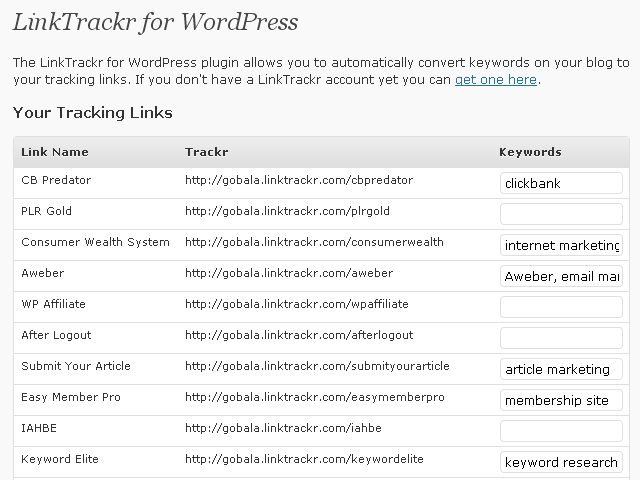The image size is (640, 480).
Task: Click the CB Predator keywords field
Action: pyautogui.click(x=561, y=183)
